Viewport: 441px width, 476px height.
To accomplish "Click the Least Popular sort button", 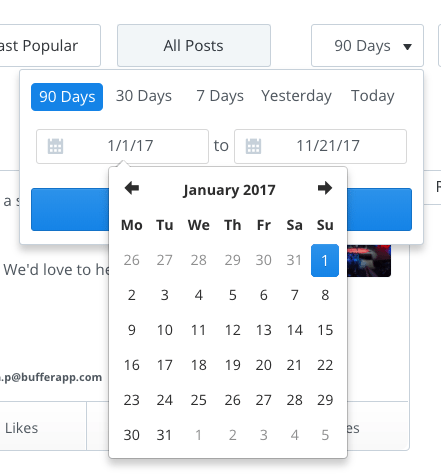I will [50, 46].
